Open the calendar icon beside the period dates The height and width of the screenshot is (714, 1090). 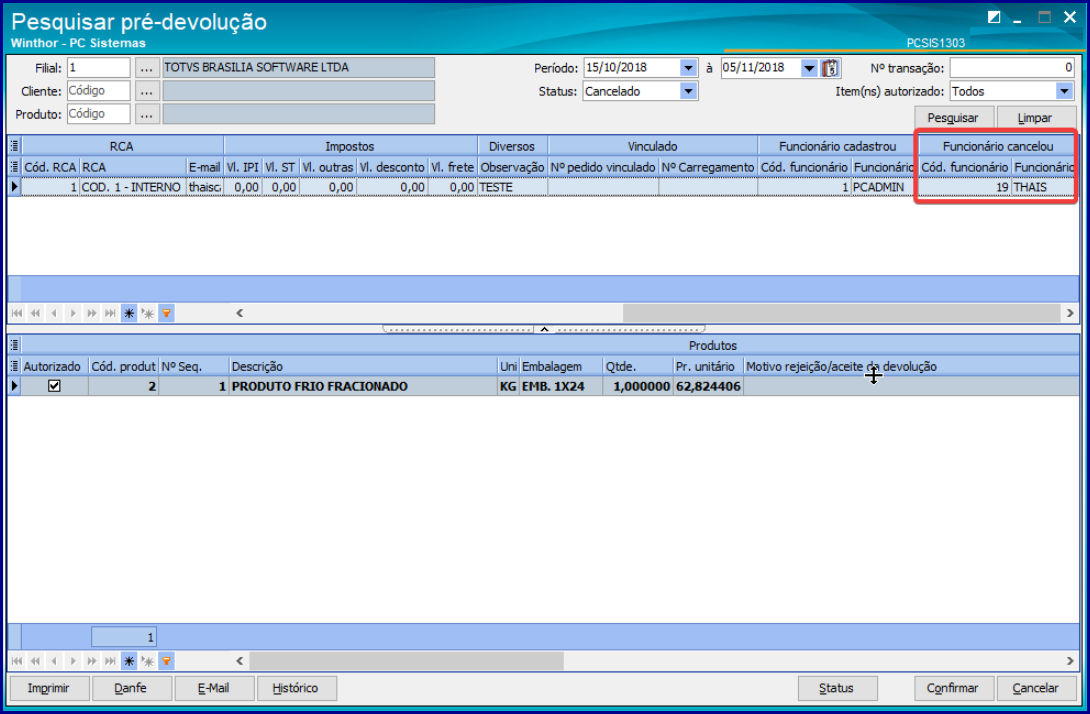(x=830, y=68)
